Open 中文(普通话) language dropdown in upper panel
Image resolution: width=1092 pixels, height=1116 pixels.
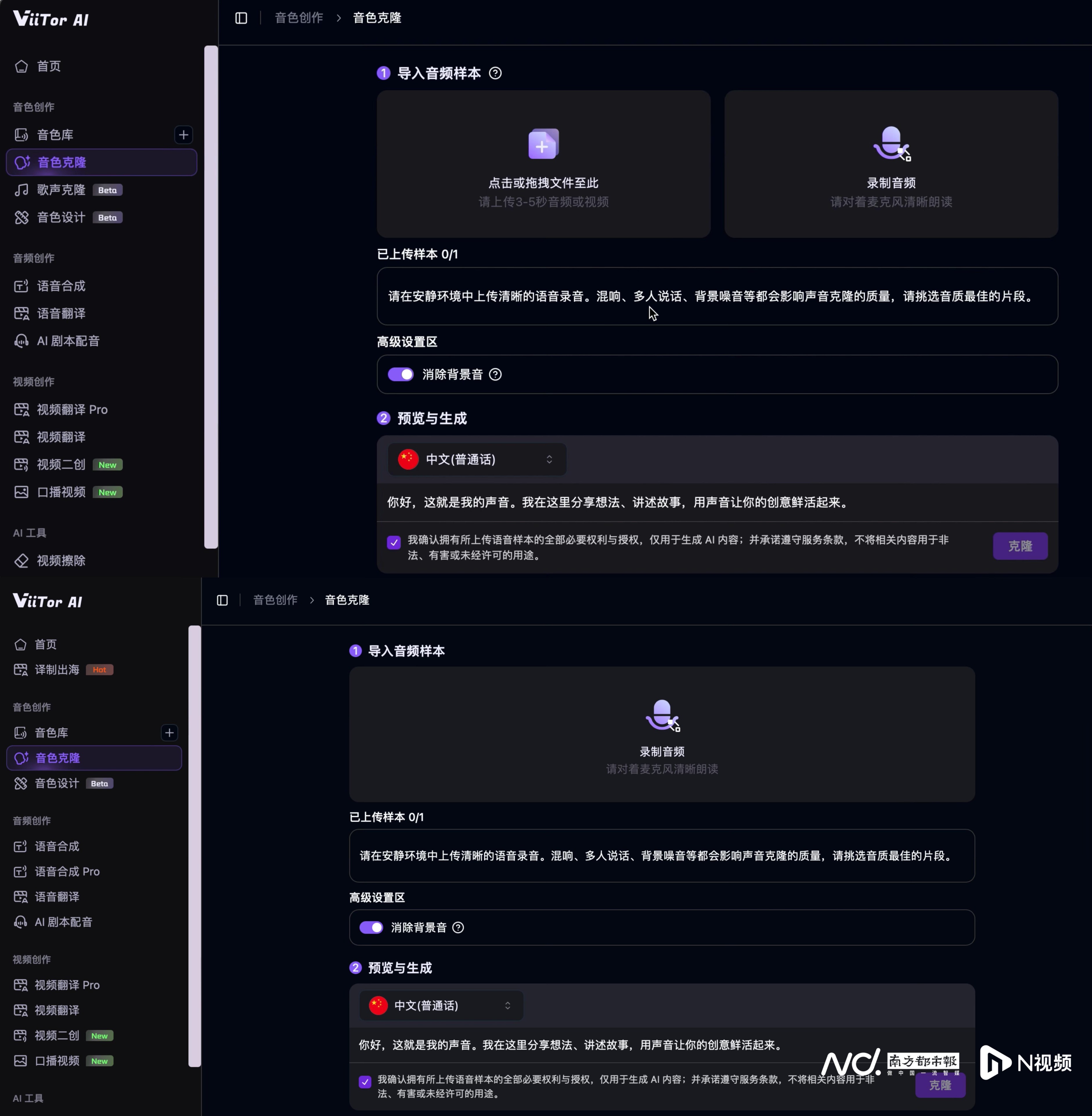(477, 459)
